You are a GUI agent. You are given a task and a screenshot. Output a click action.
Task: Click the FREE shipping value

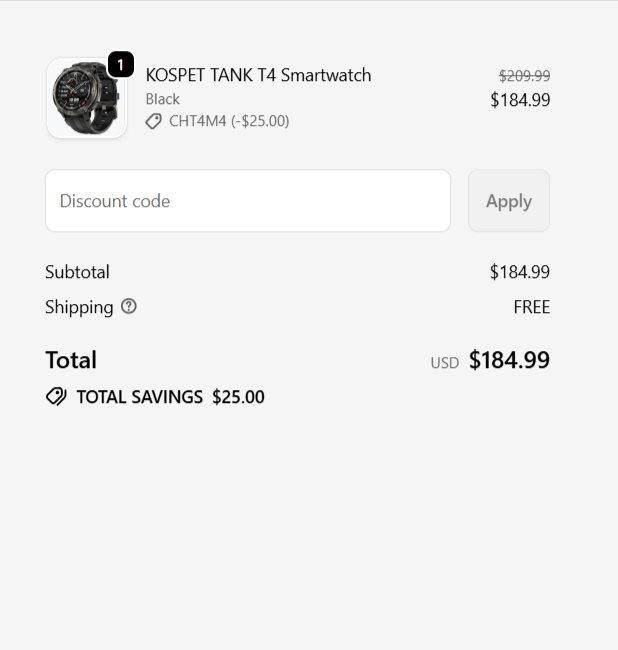532,307
